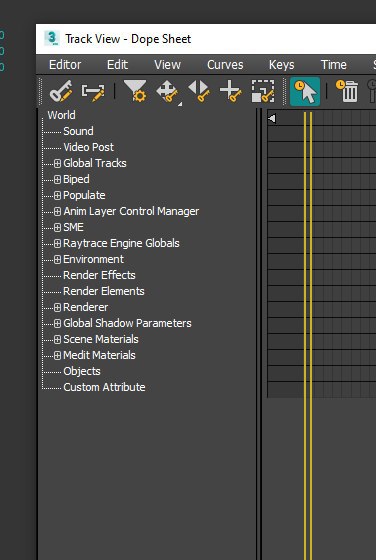Open the Curves menu
The width and height of the screenshot is (376, 560).
[x=225, y=65]
